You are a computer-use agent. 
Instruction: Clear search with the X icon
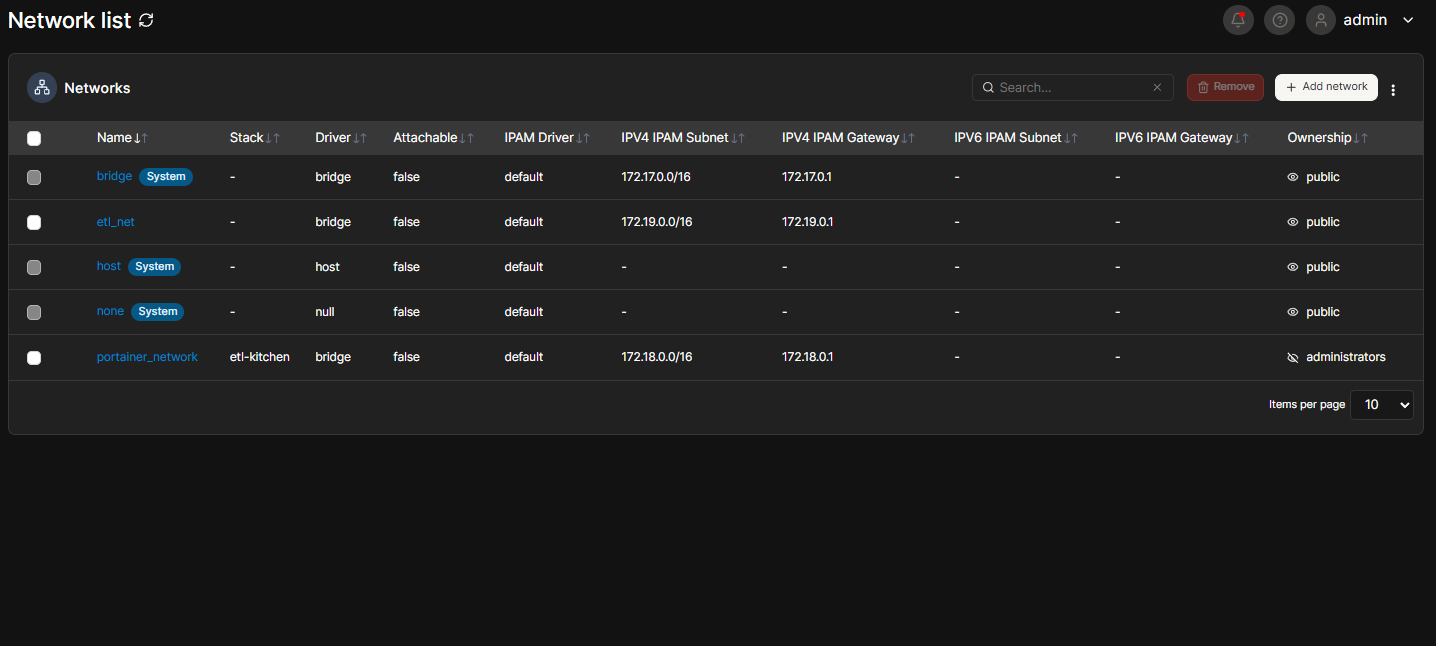point(1157,88)
